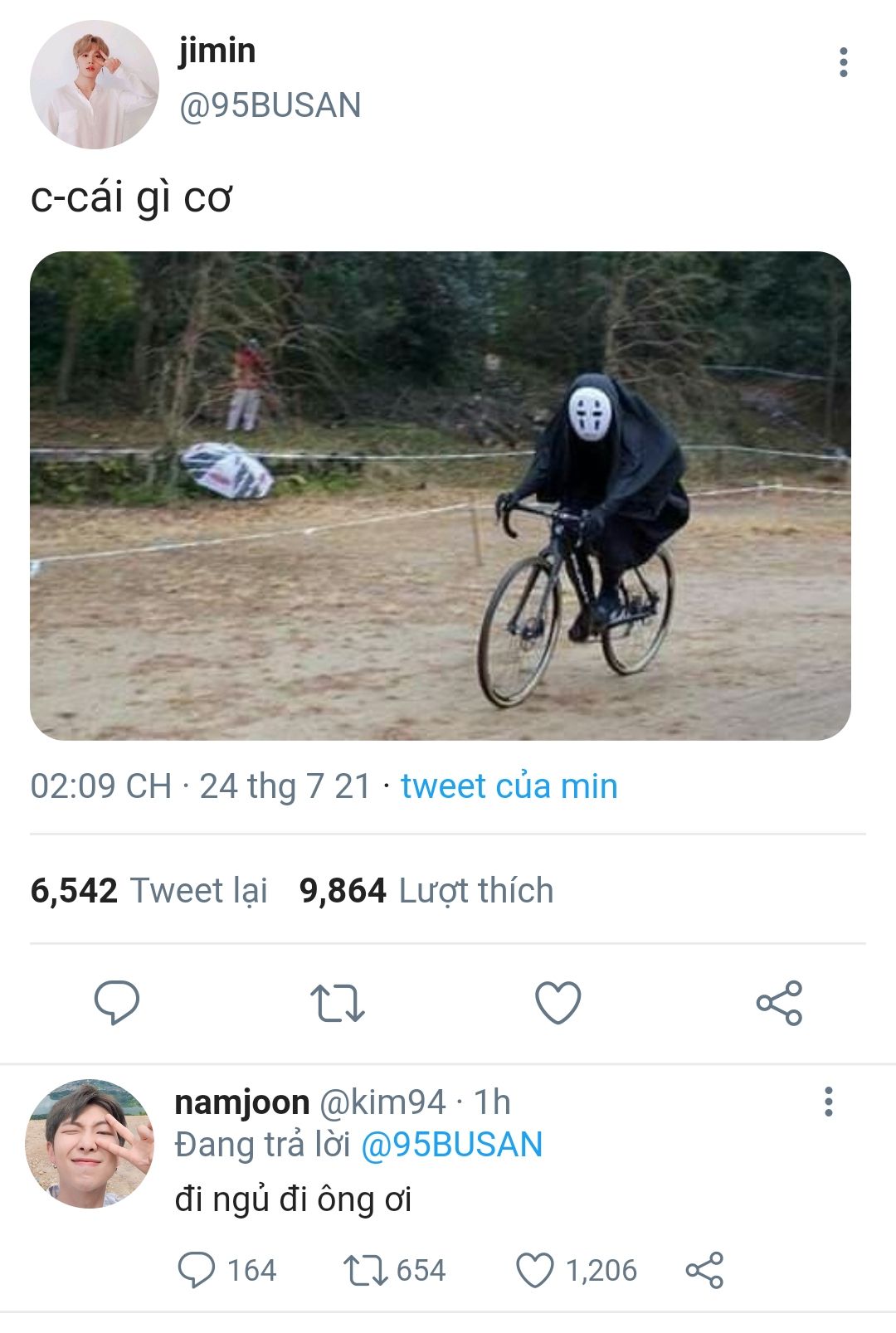896x1333 pixels.
Task: Share namjoon's reply
Action: (x=704, y=1270)
